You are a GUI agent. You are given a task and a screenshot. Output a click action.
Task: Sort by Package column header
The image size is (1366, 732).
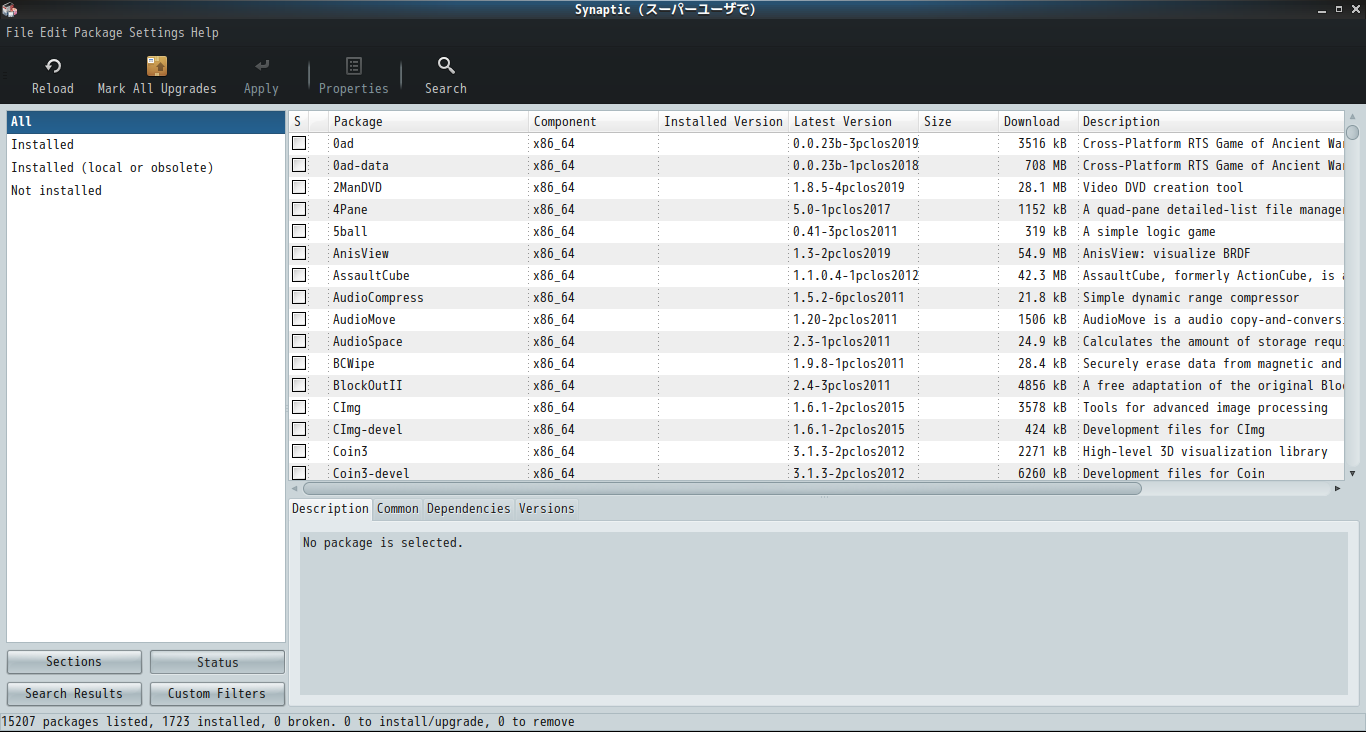click(x=429, y=121)
